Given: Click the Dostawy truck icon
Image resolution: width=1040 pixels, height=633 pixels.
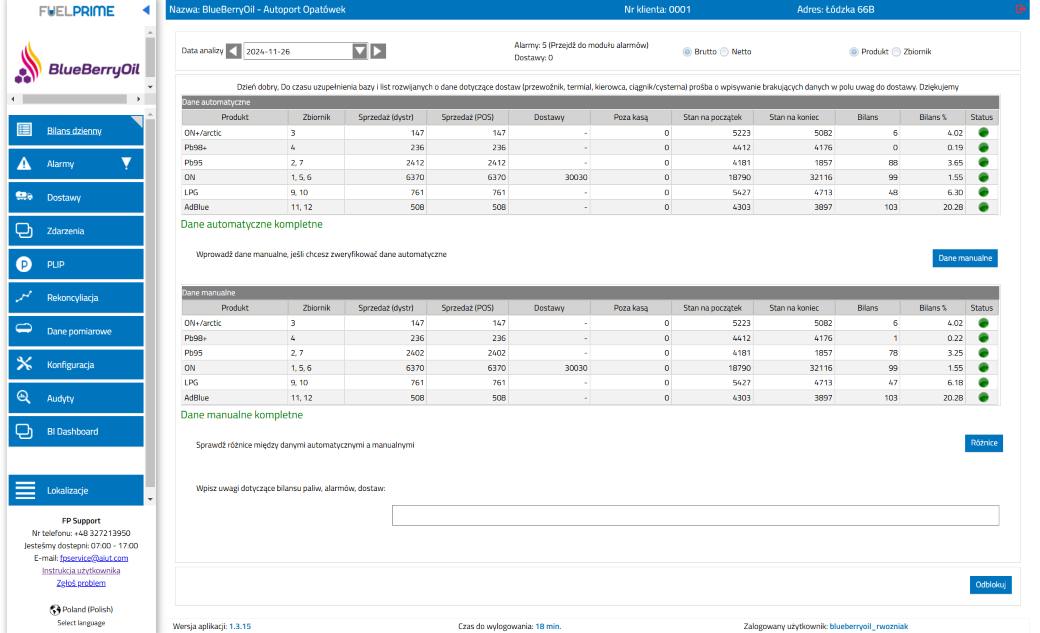Looking at the screenshot, I should (24, 196).
